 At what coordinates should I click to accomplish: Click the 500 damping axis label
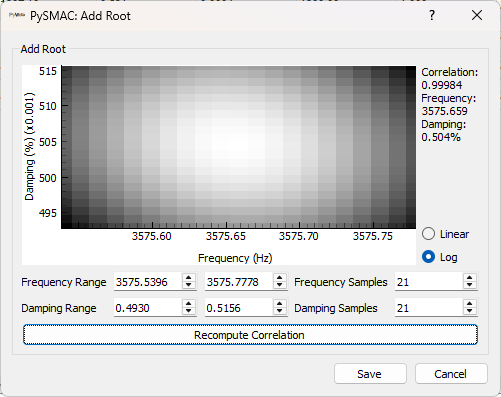pos(48,178)
